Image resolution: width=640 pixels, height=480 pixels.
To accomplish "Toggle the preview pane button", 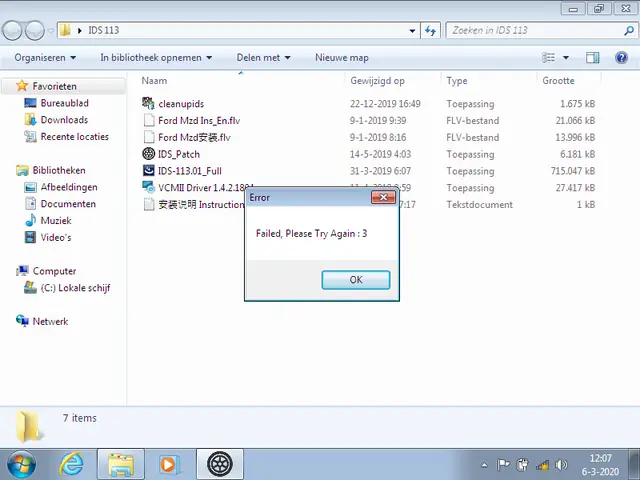I will [x=593, y=58].
